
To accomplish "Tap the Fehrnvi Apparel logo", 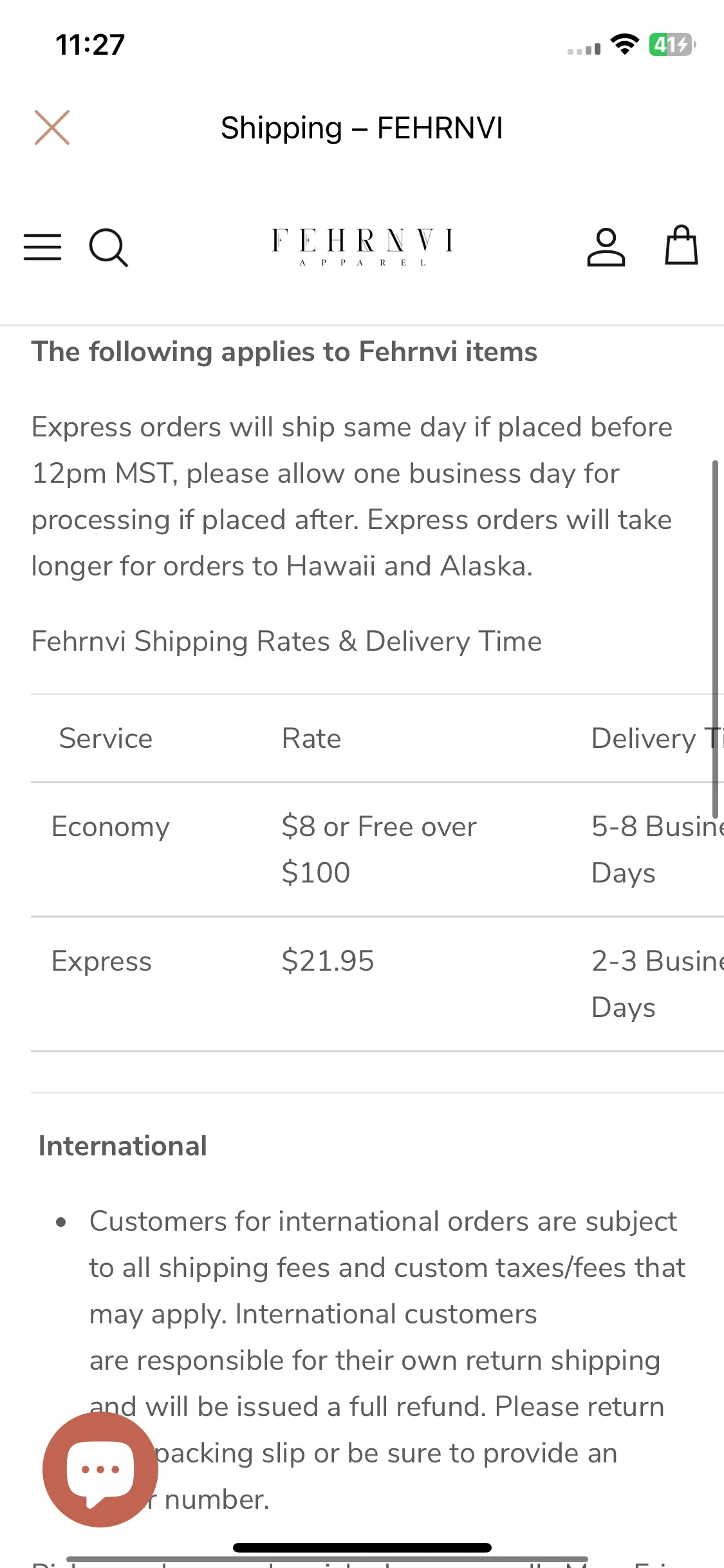I will (362, 247).
